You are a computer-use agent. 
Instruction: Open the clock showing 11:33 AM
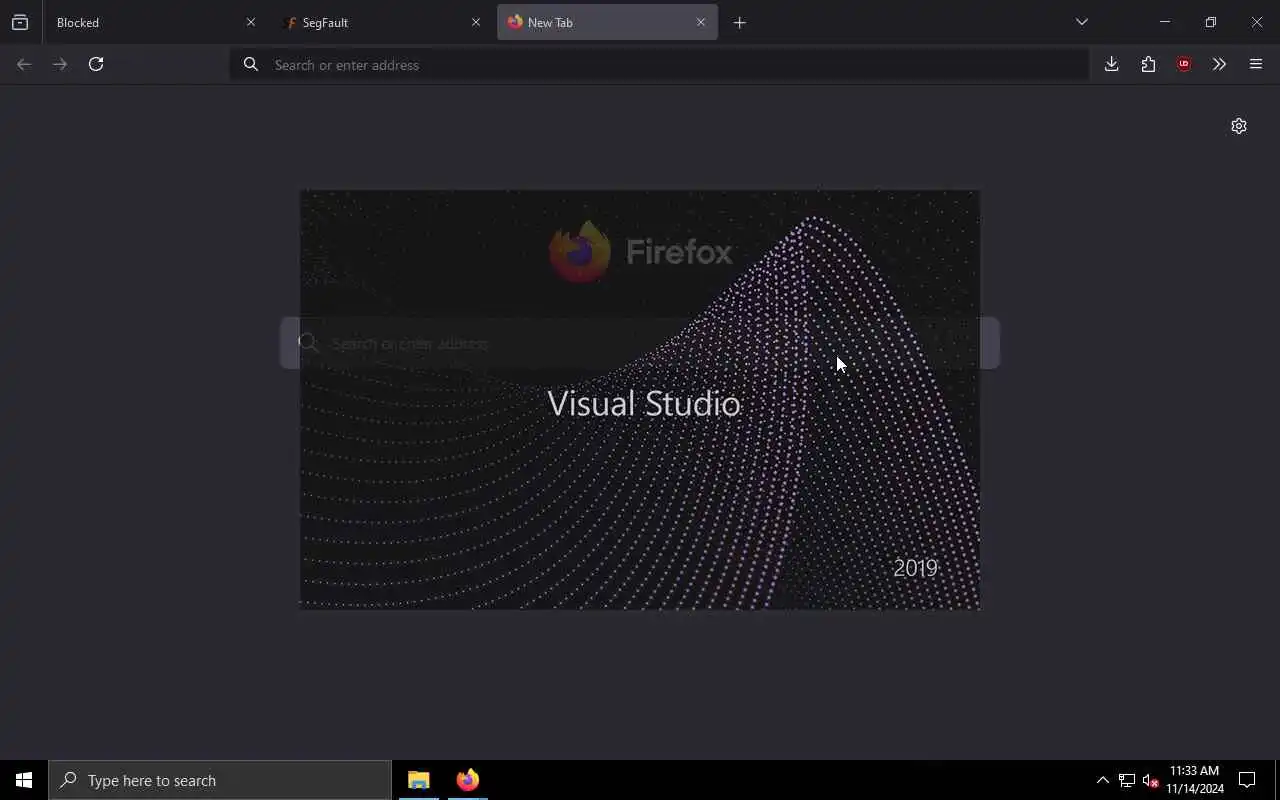[x=1195, y=780]
